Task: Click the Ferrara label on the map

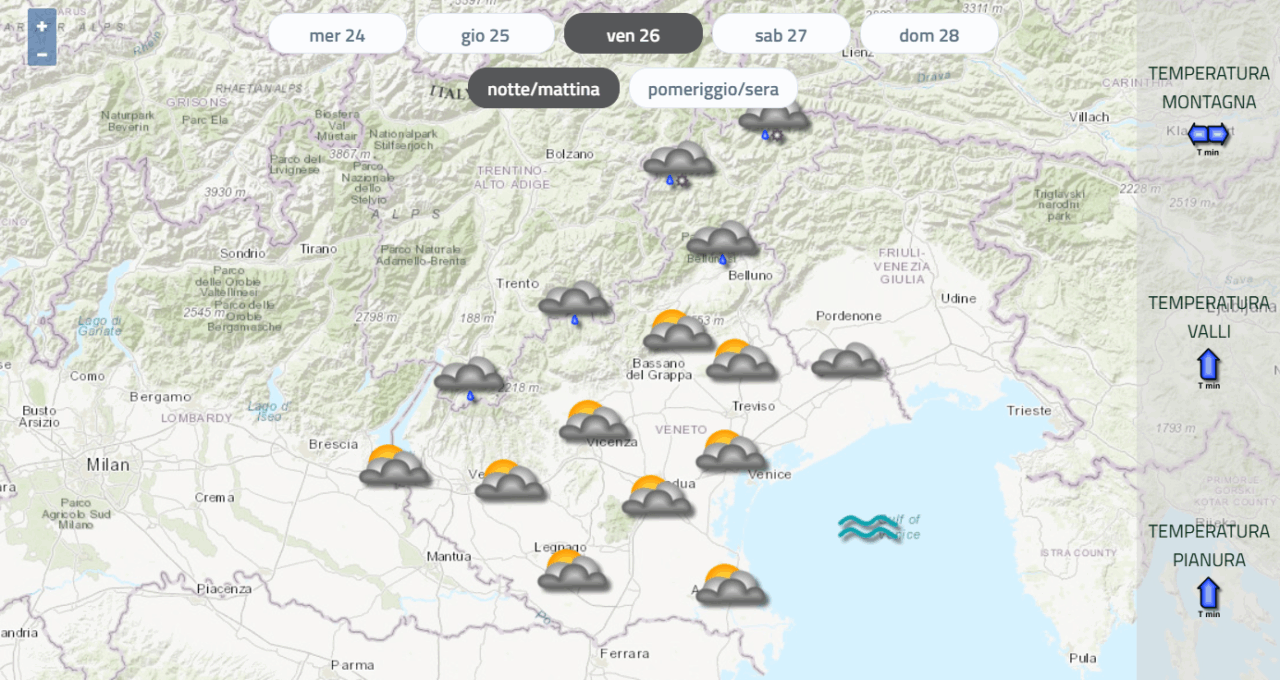Action: [625, 654]
